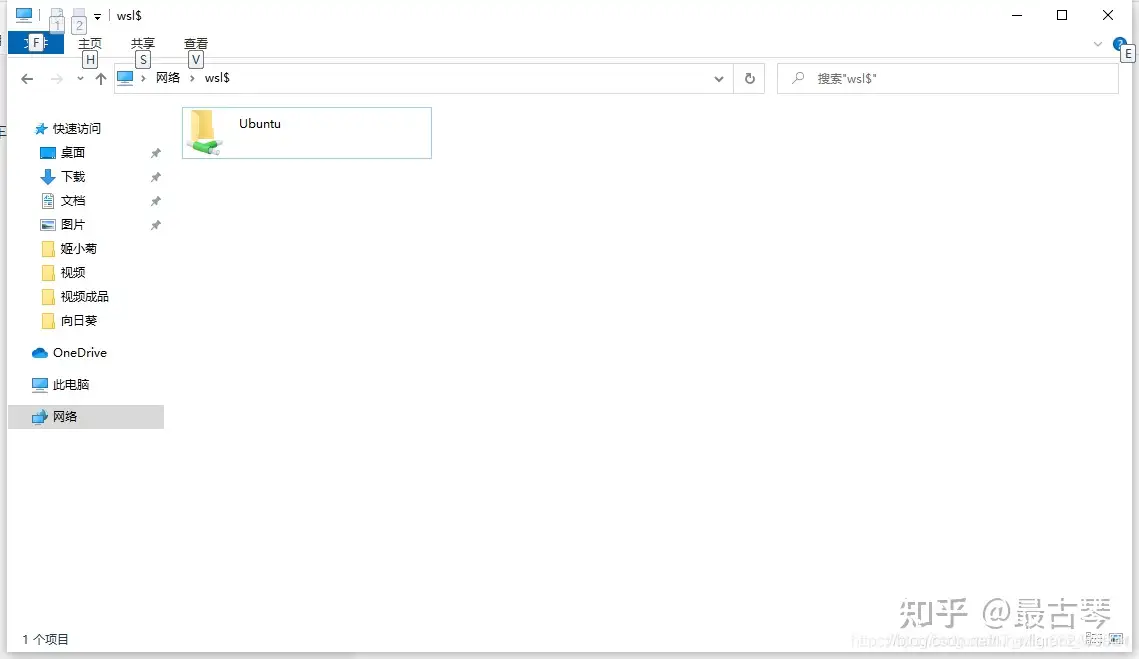Open the recent locations dropdown arrow
This screenshot has height=659, width=1139.
point(80,78)
